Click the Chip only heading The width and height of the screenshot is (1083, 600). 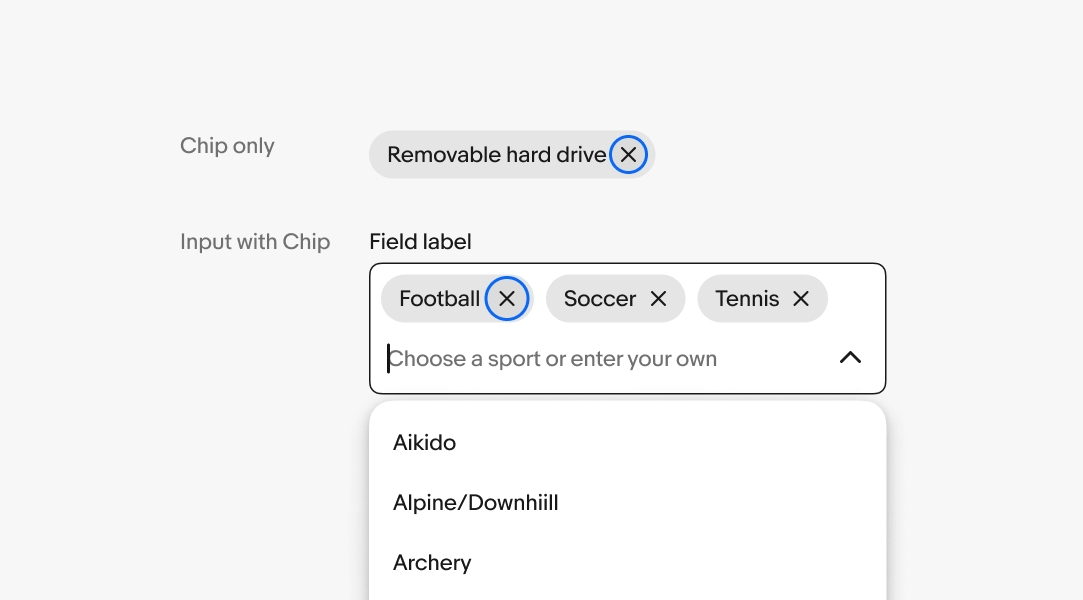(x=227, y=146)
